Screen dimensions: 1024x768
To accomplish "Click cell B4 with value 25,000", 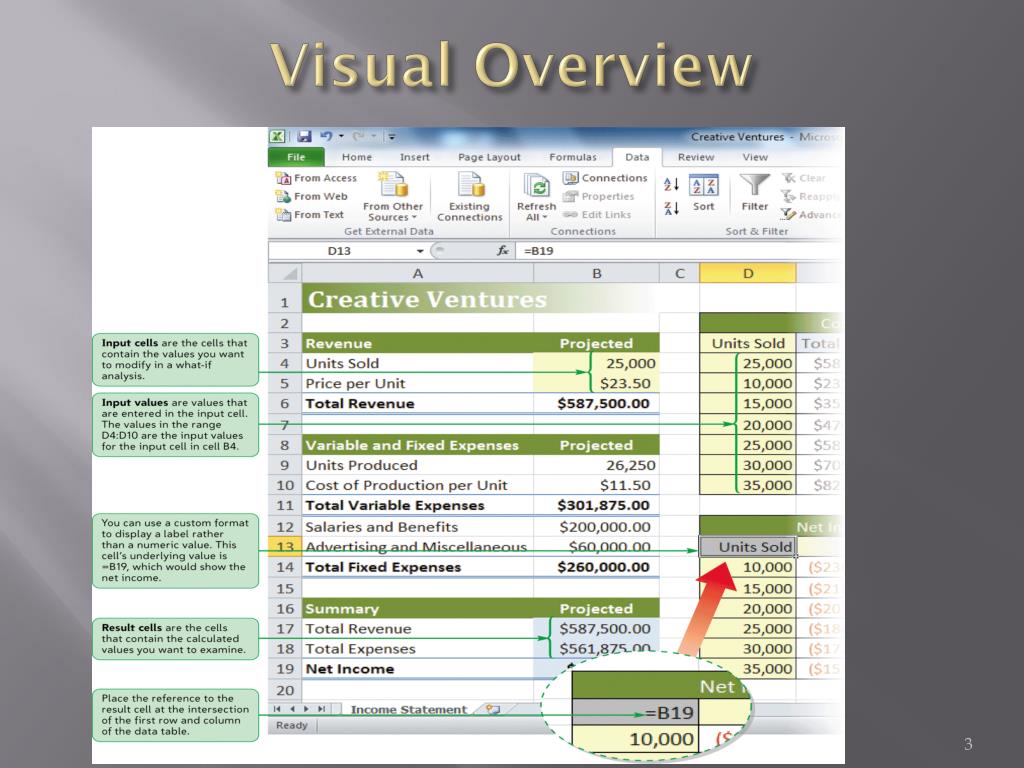I will 596,363.
